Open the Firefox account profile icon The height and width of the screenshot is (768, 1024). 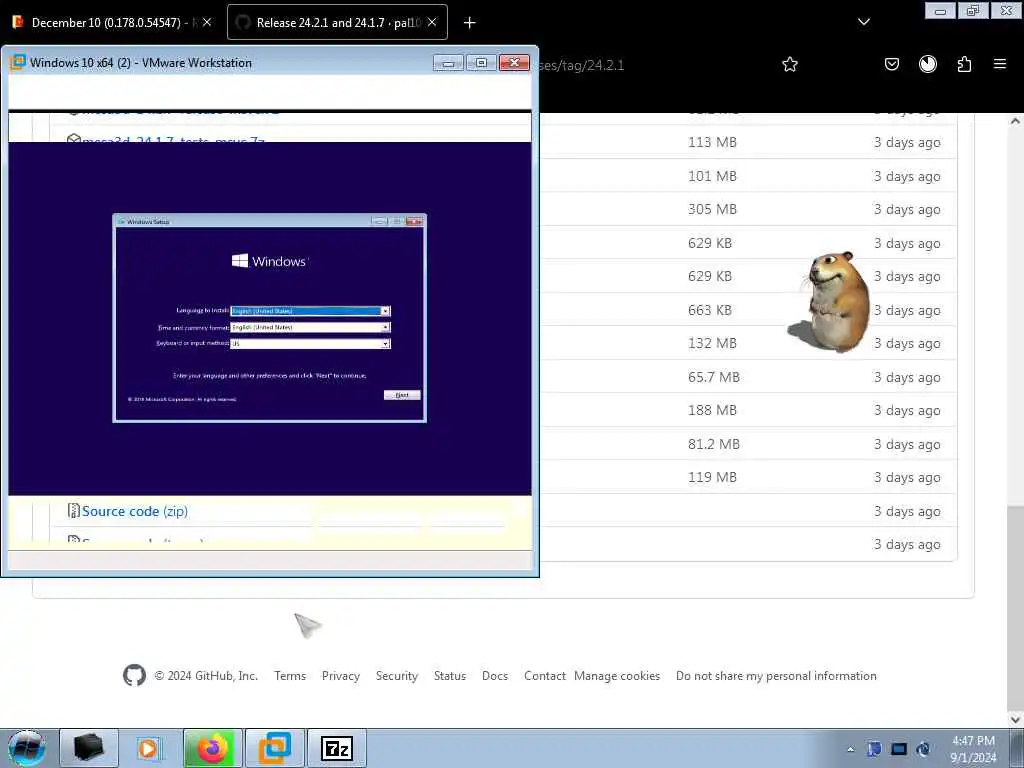928,64
